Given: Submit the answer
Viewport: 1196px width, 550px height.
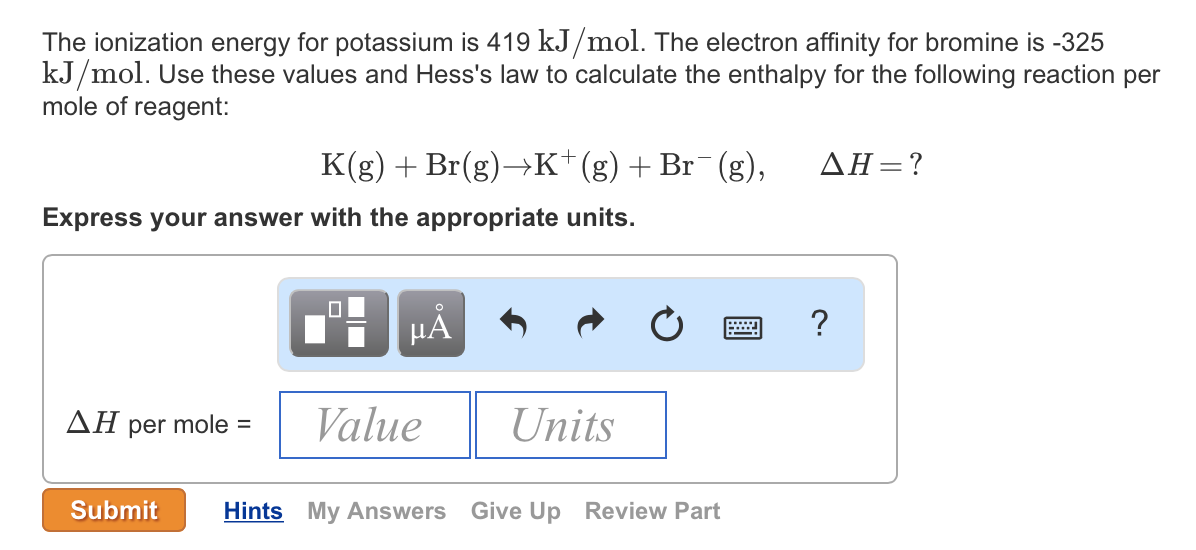Looking at the screenshot, I should 114,510.
